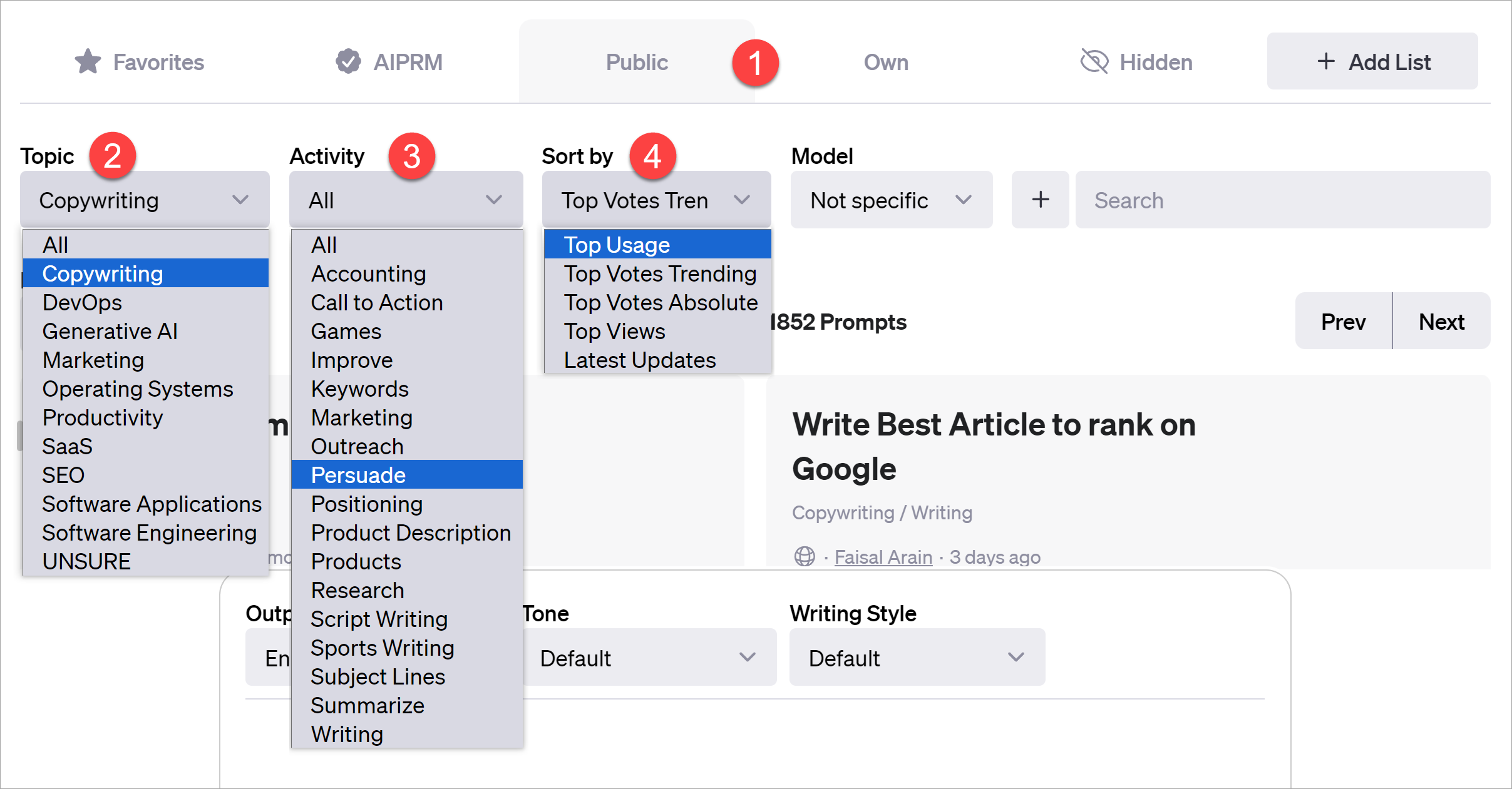
Task: Expand the Topic dropdown showing Copywriting
Action: point(145,200)
